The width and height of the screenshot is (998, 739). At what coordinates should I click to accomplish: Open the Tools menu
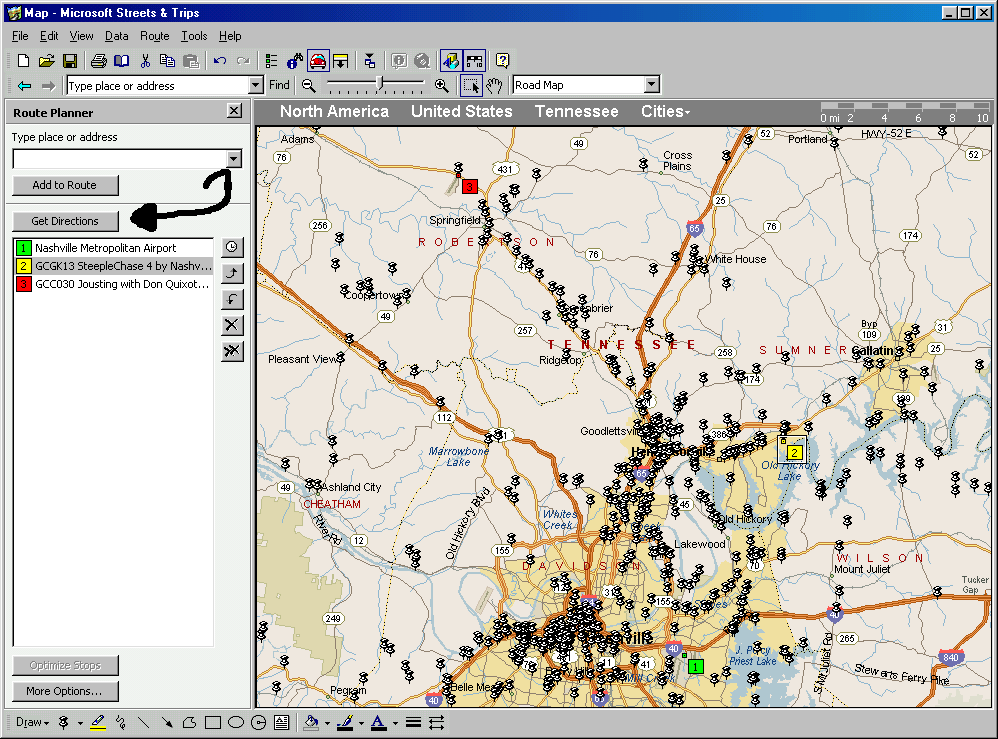194,36
